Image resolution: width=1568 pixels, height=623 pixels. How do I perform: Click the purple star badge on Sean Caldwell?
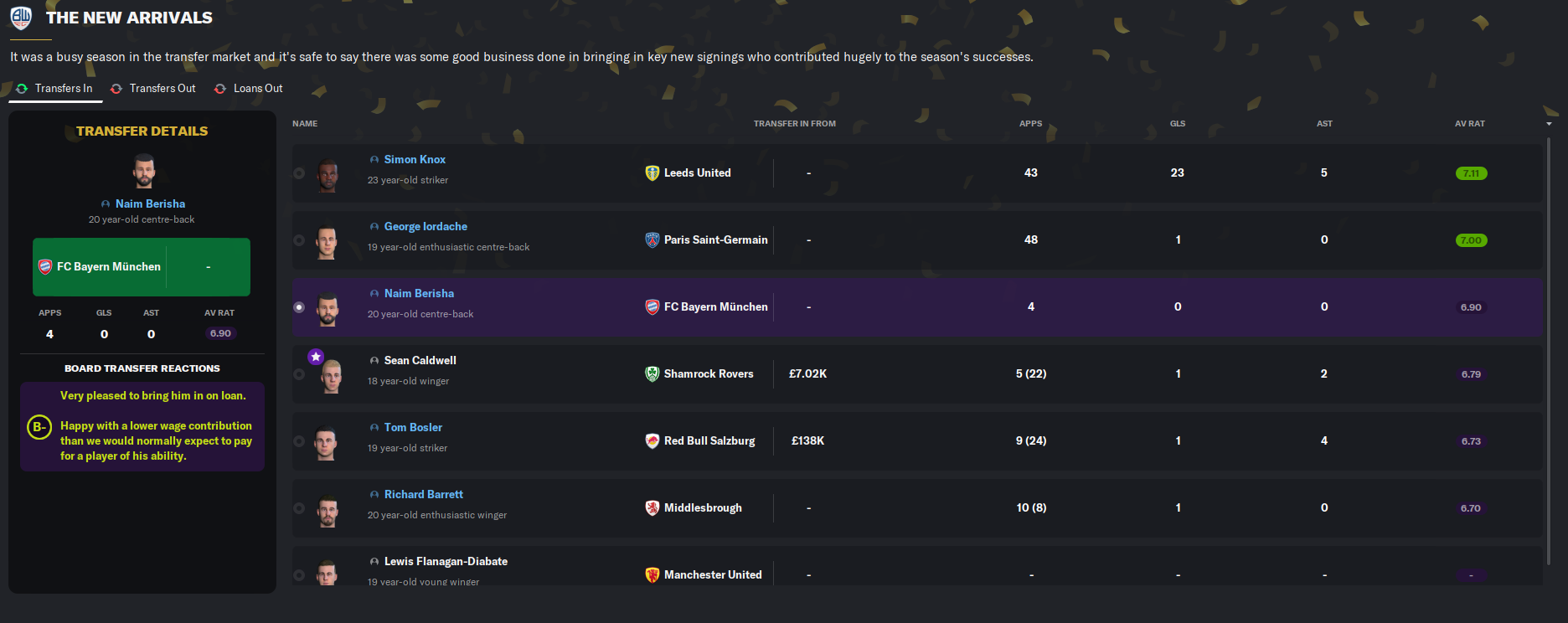316,357
